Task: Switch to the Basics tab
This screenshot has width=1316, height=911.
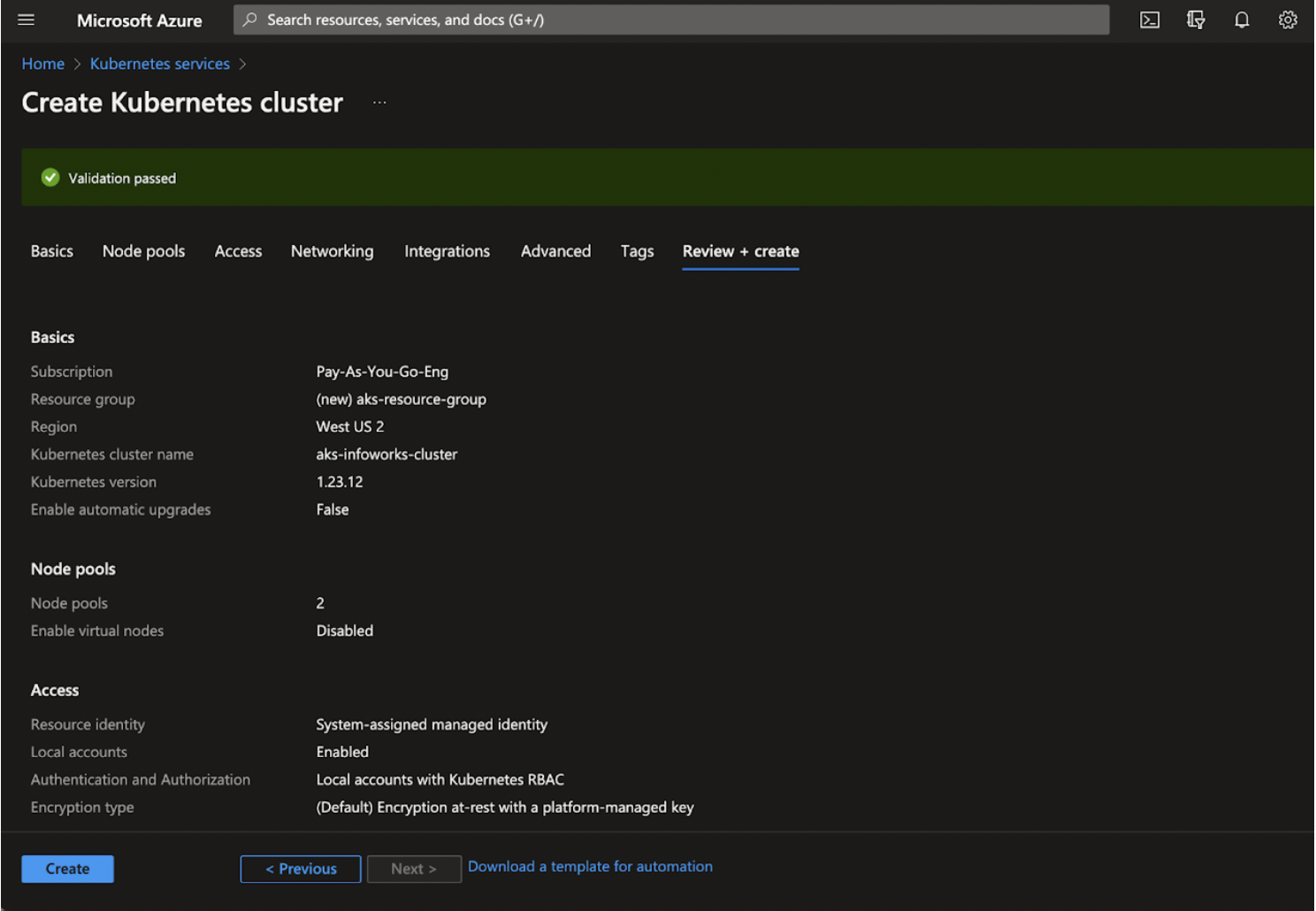Action: [x=52, y=251]
